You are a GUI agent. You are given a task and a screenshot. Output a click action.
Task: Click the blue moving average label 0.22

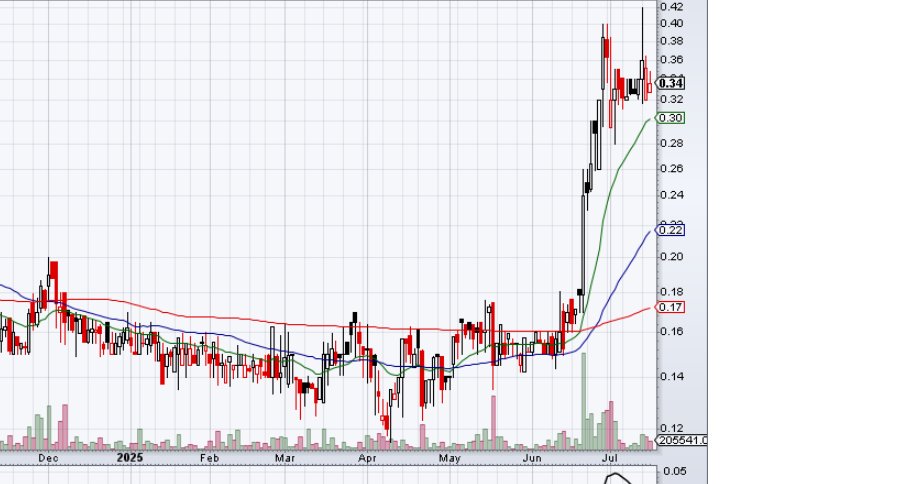coord(671,230)
